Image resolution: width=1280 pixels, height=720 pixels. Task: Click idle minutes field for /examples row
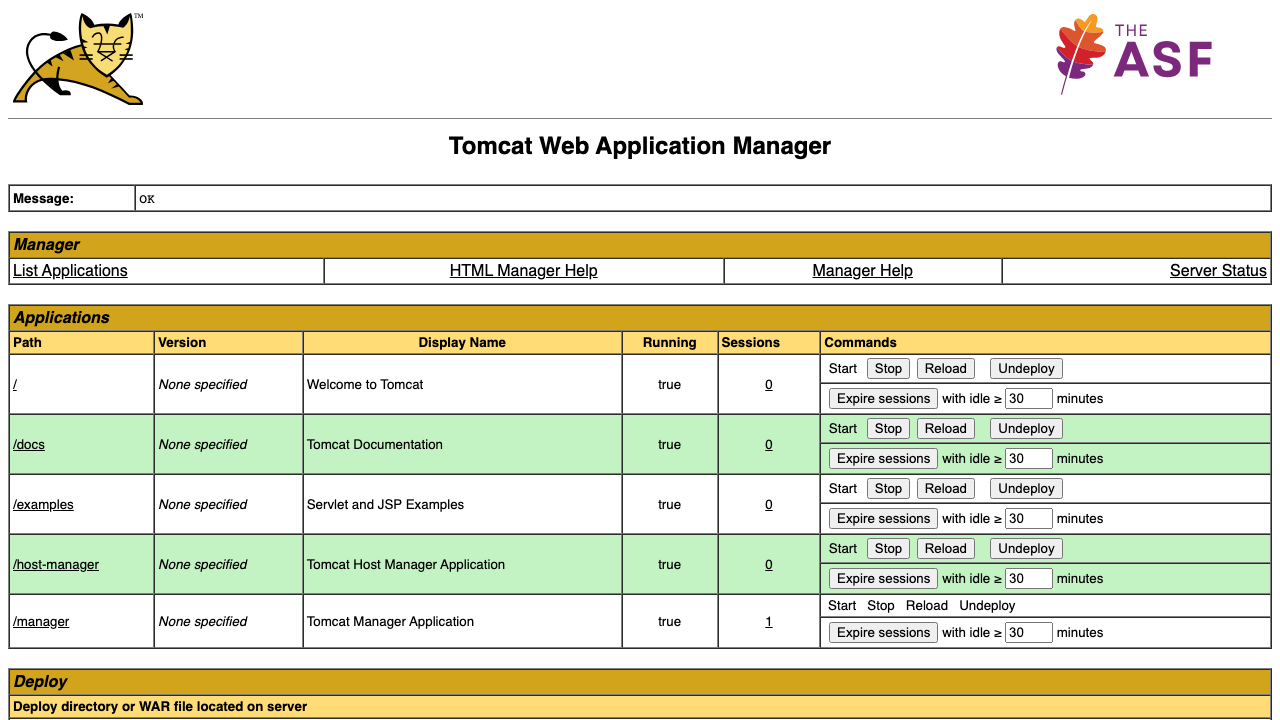(x=1029, y=519)
